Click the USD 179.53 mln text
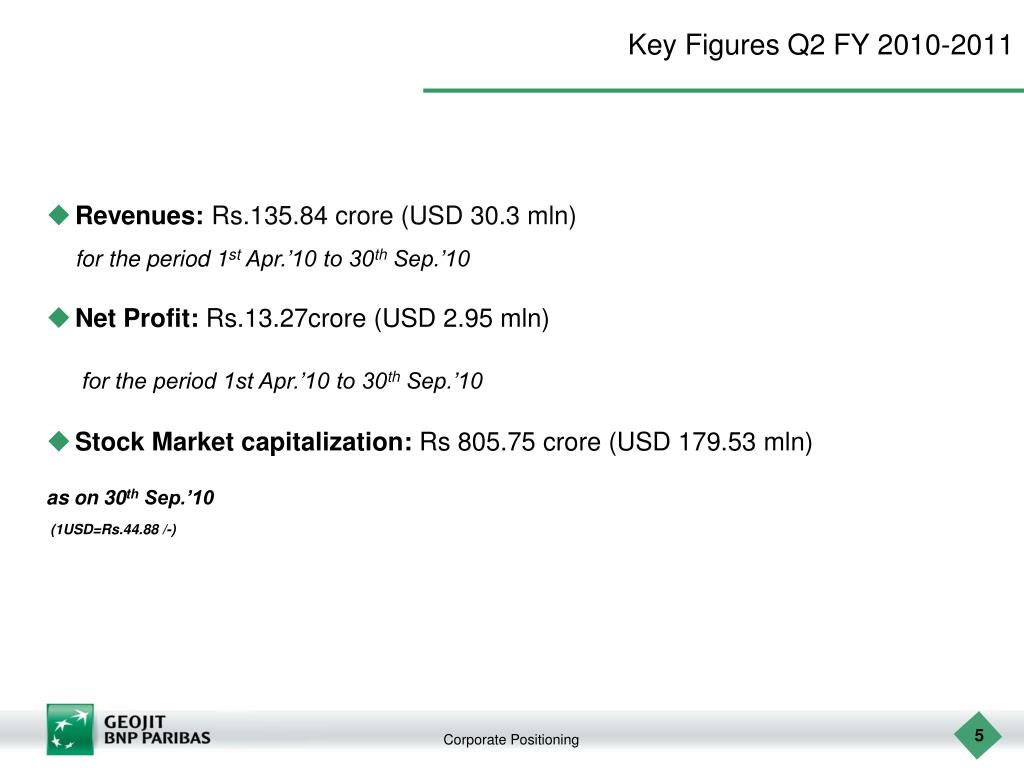Image resolution: width=1024 pixels, height=768 pixels. [x=711, y=442]
